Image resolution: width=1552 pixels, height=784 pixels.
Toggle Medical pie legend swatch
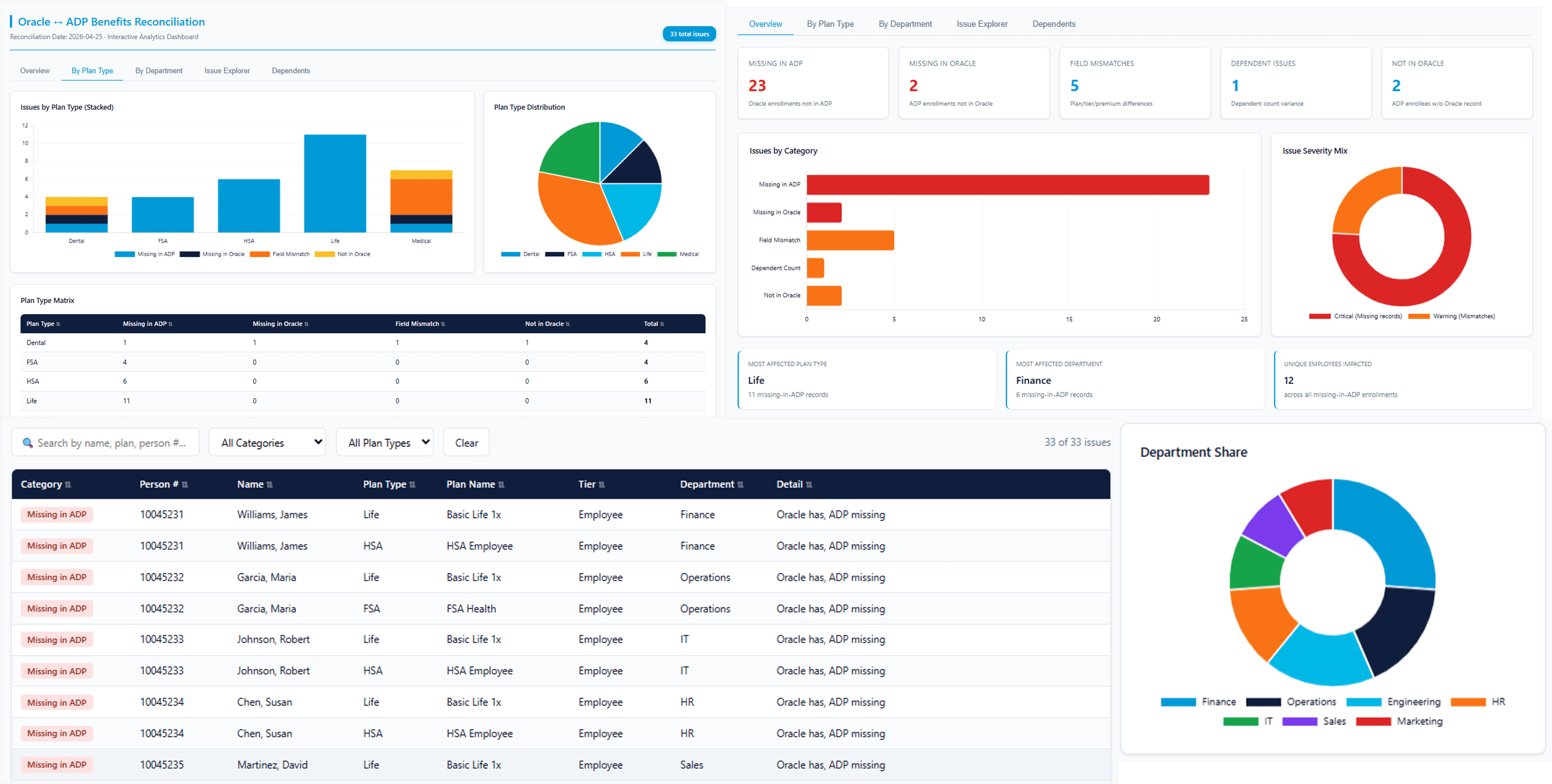pyautogui.click(x=667, y=254)
